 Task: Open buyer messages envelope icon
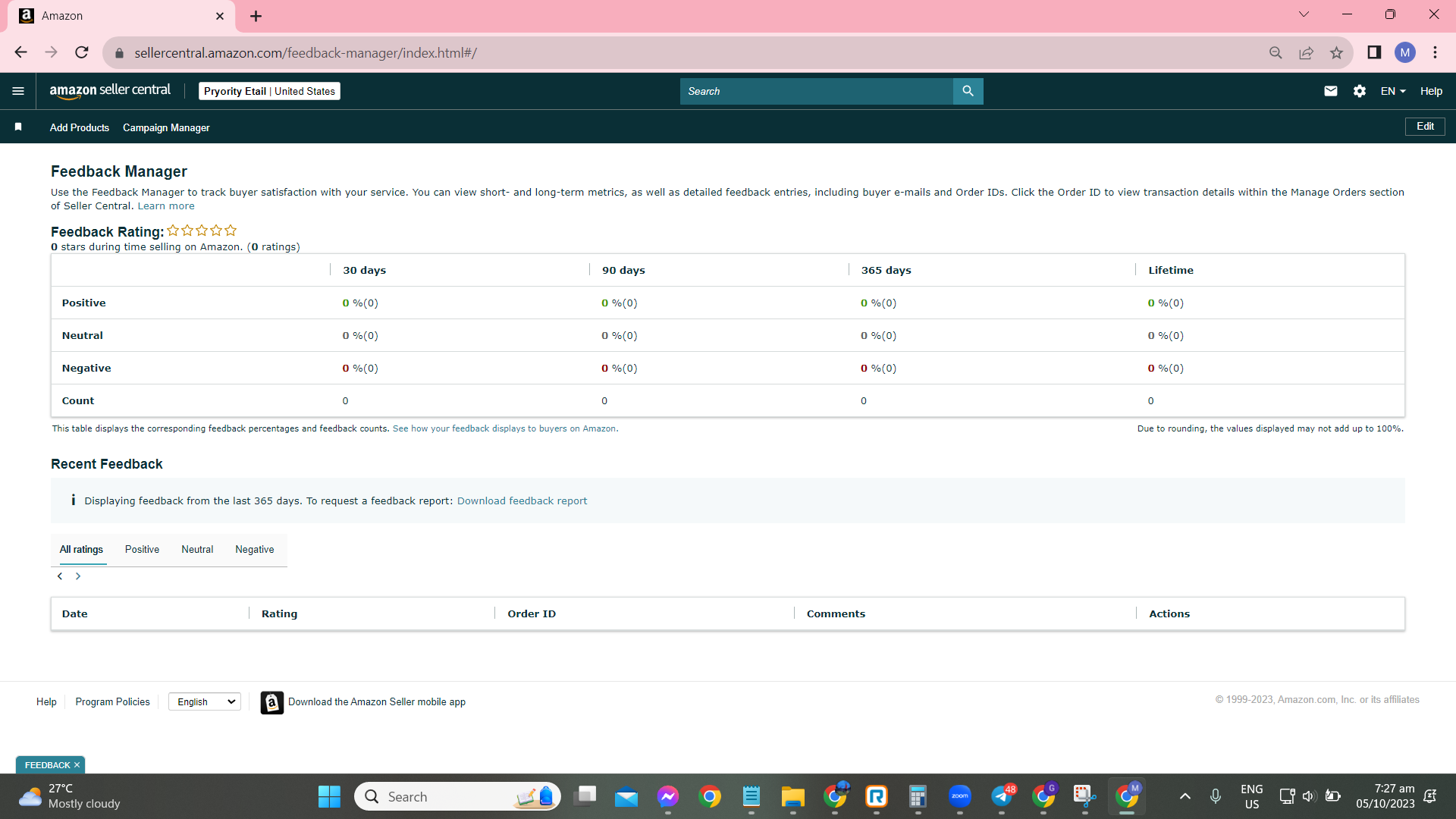click(x=1331, y=91)
